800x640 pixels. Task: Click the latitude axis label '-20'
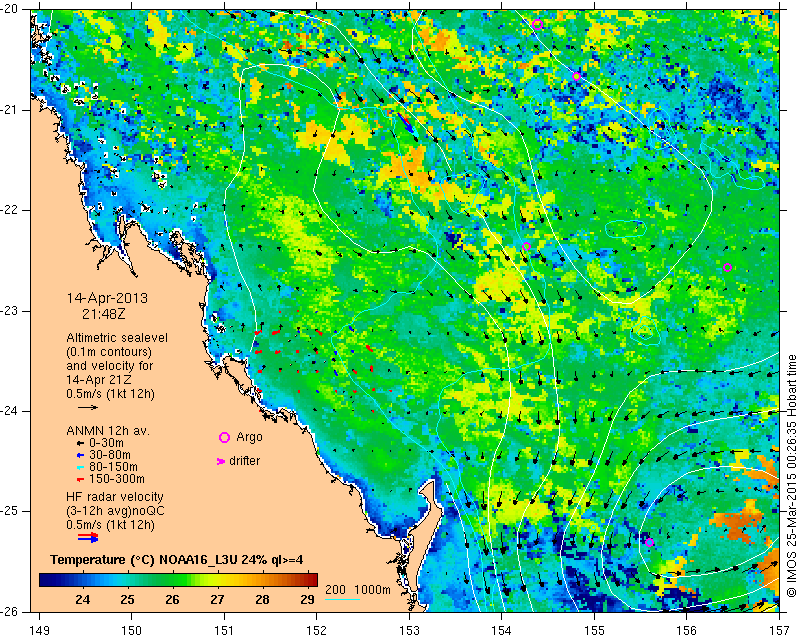click(x=9, y=9)
